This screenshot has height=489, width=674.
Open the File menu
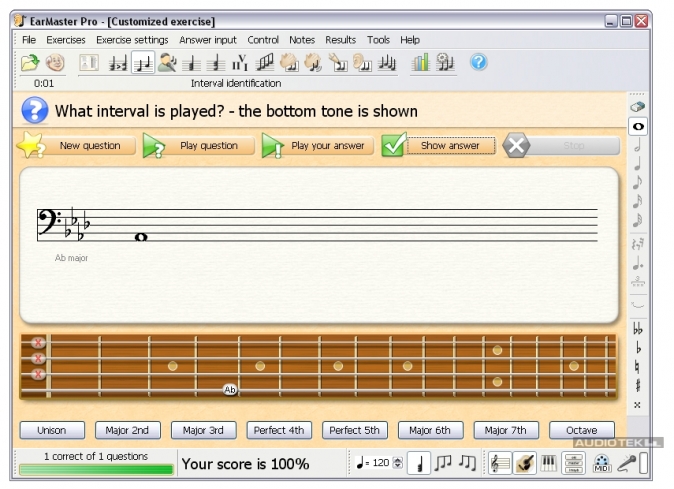coord(29,40)
